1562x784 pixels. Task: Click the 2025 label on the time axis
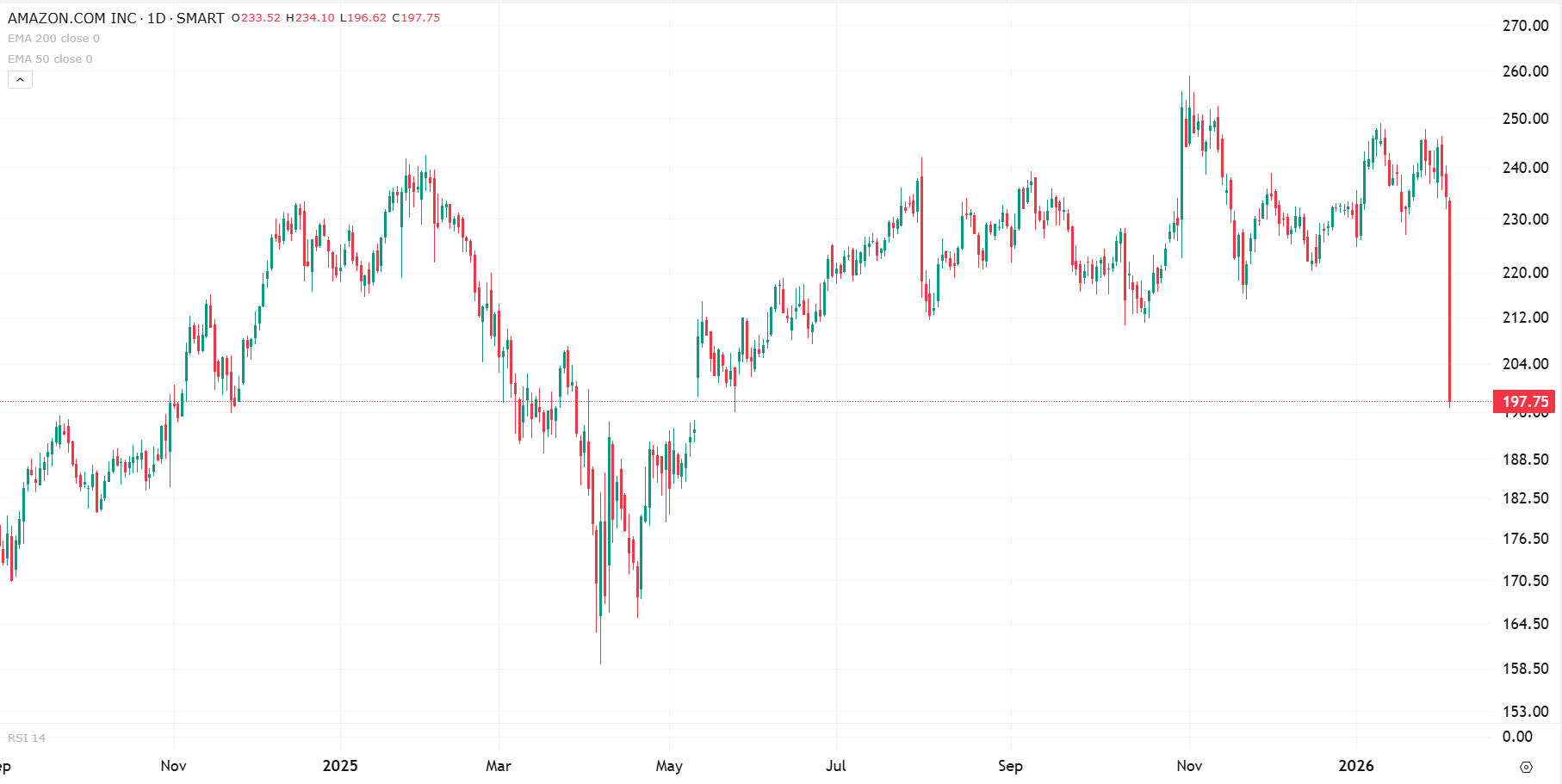pyautogui.click(x=340, y=766)
